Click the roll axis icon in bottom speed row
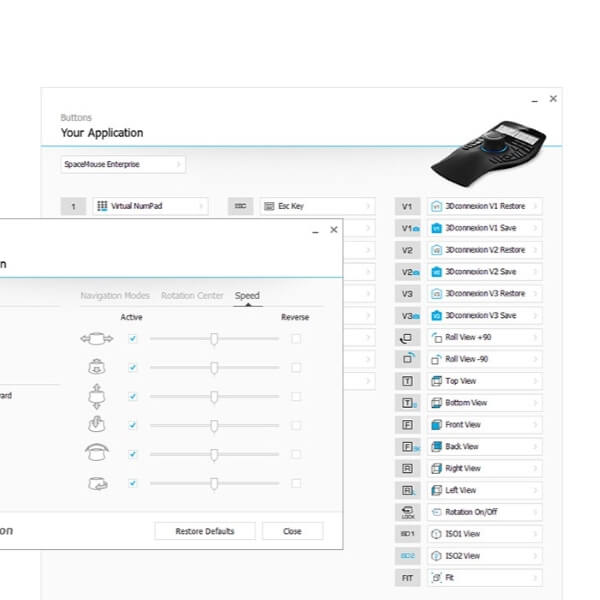Viewport: 600px width, 600px height. [x=98, y=484]
